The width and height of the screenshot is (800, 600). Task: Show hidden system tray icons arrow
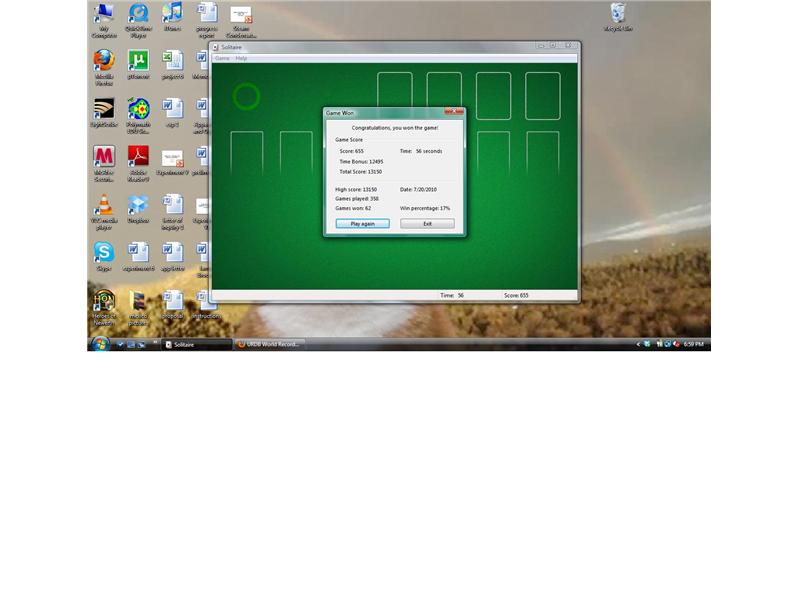(x=638, y=344)
